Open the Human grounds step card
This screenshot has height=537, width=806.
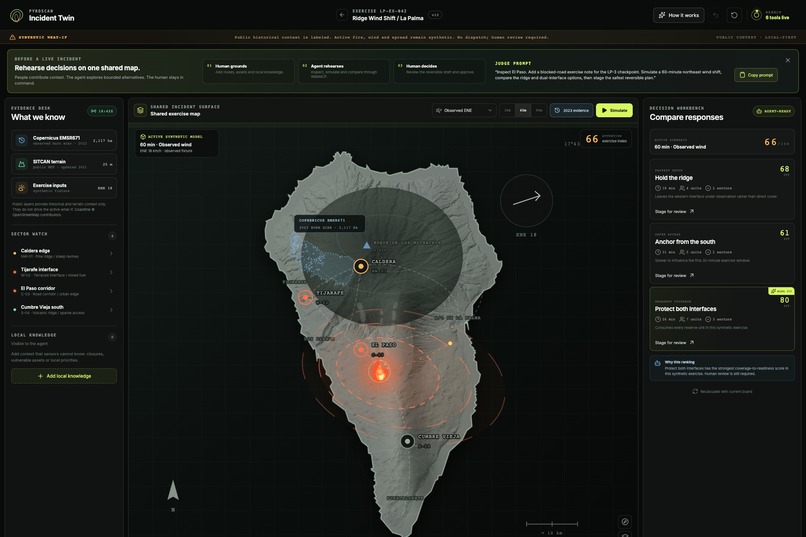(x=249, y=71)
